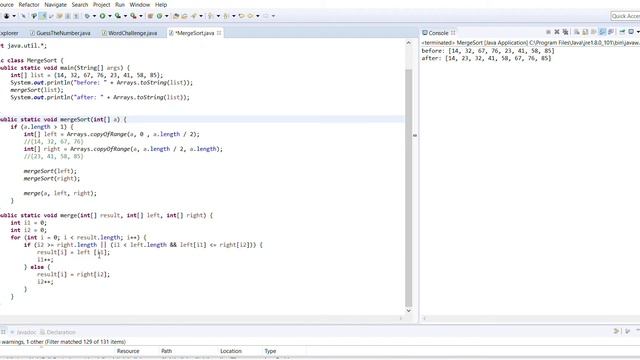This screenshot has width=640, height=360.
Task: Click Remove Launch X icon in Console
Action: [x=557, y=32]
